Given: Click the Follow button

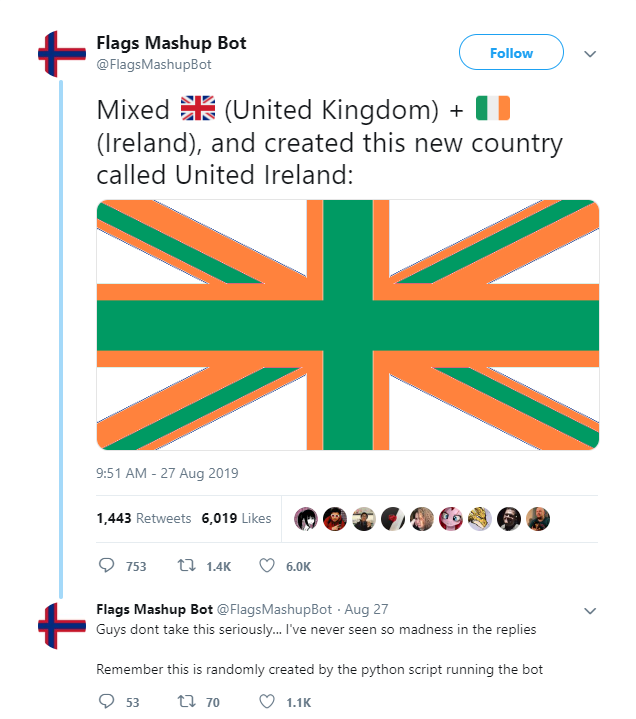Looking at the screenshot, I should [x=511, y=52].
